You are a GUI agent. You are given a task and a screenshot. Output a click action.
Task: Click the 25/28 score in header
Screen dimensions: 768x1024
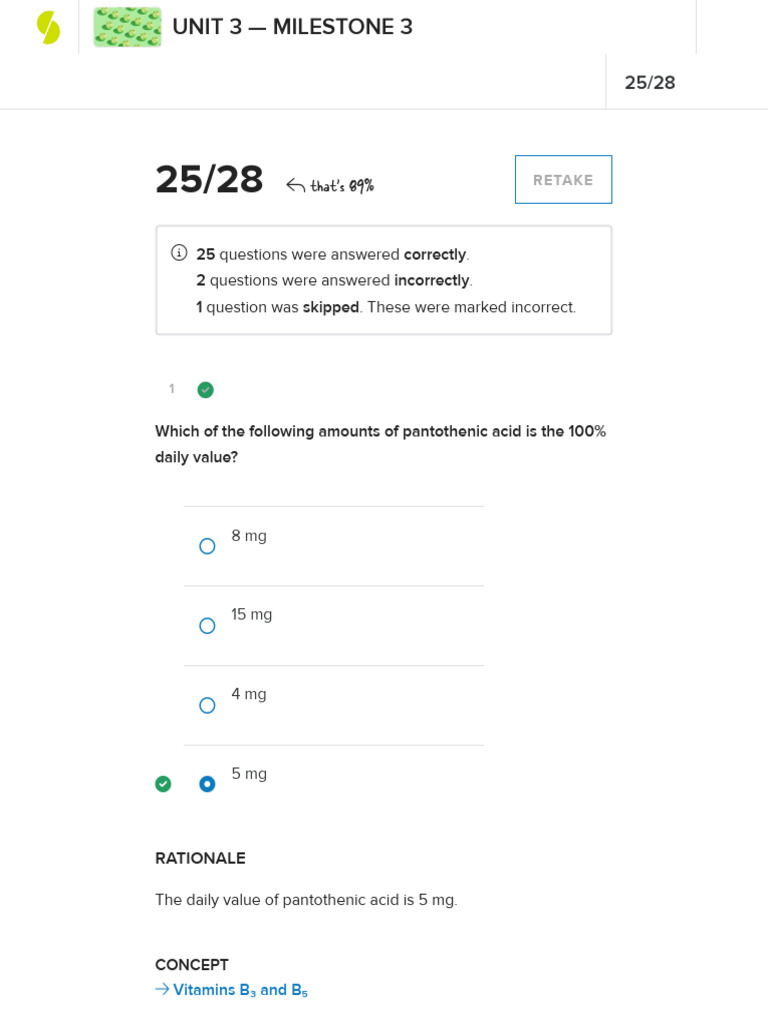(x=650, y=83)
